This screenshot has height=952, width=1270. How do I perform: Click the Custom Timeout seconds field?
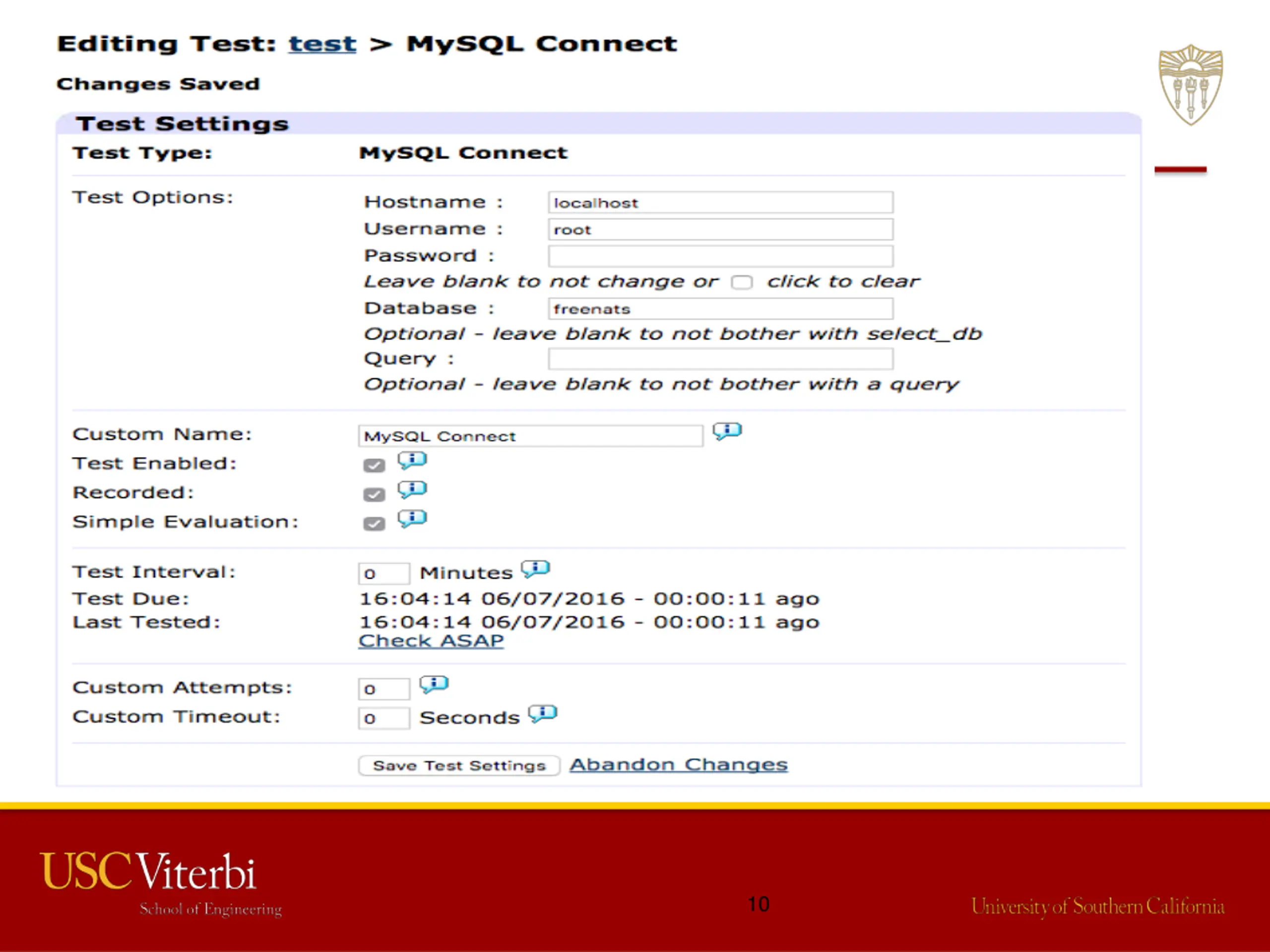tap(384, 718)
